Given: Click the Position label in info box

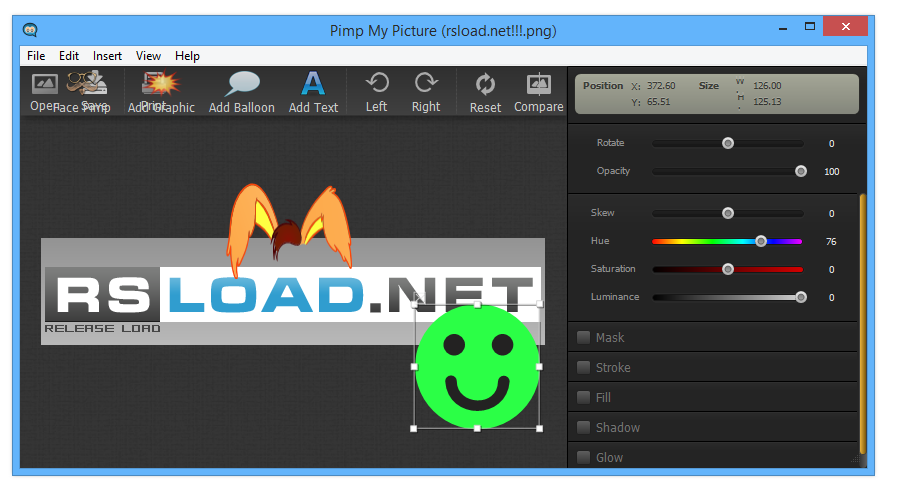Looking at the screenshot, I should coord(603,85).
